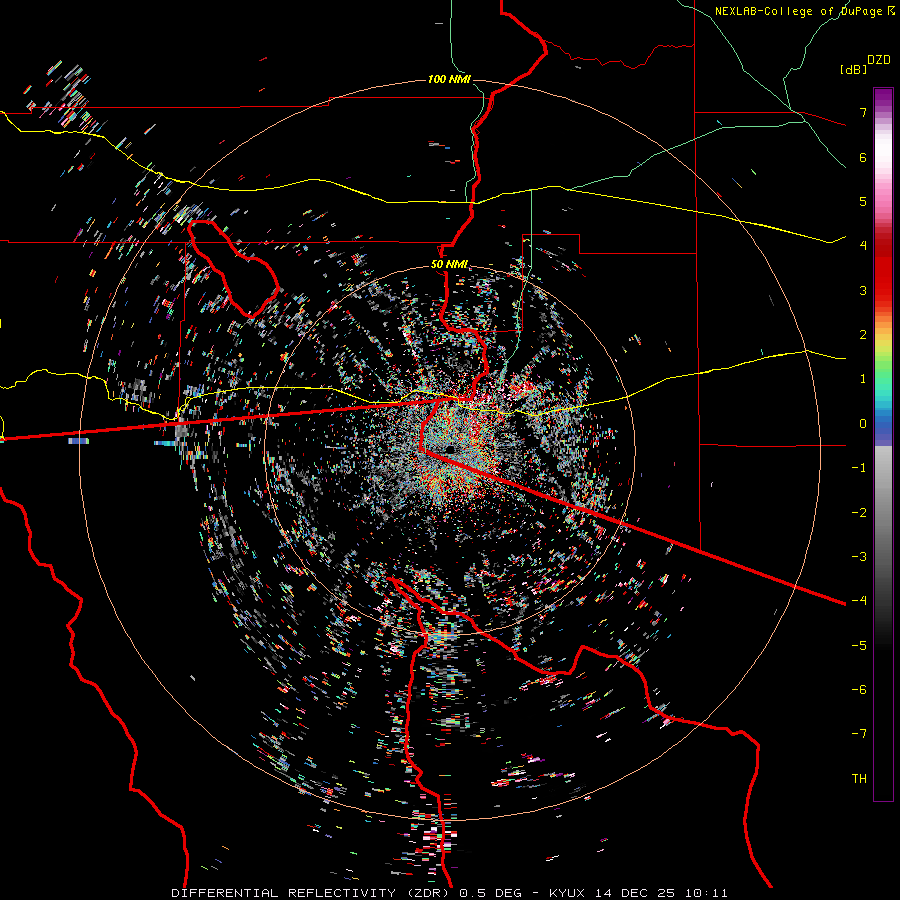Image resolution: width=900 pixels, height=900 pixels.
Task: Click the -6 tick on the scale
Action: click(x=859, y=690)
